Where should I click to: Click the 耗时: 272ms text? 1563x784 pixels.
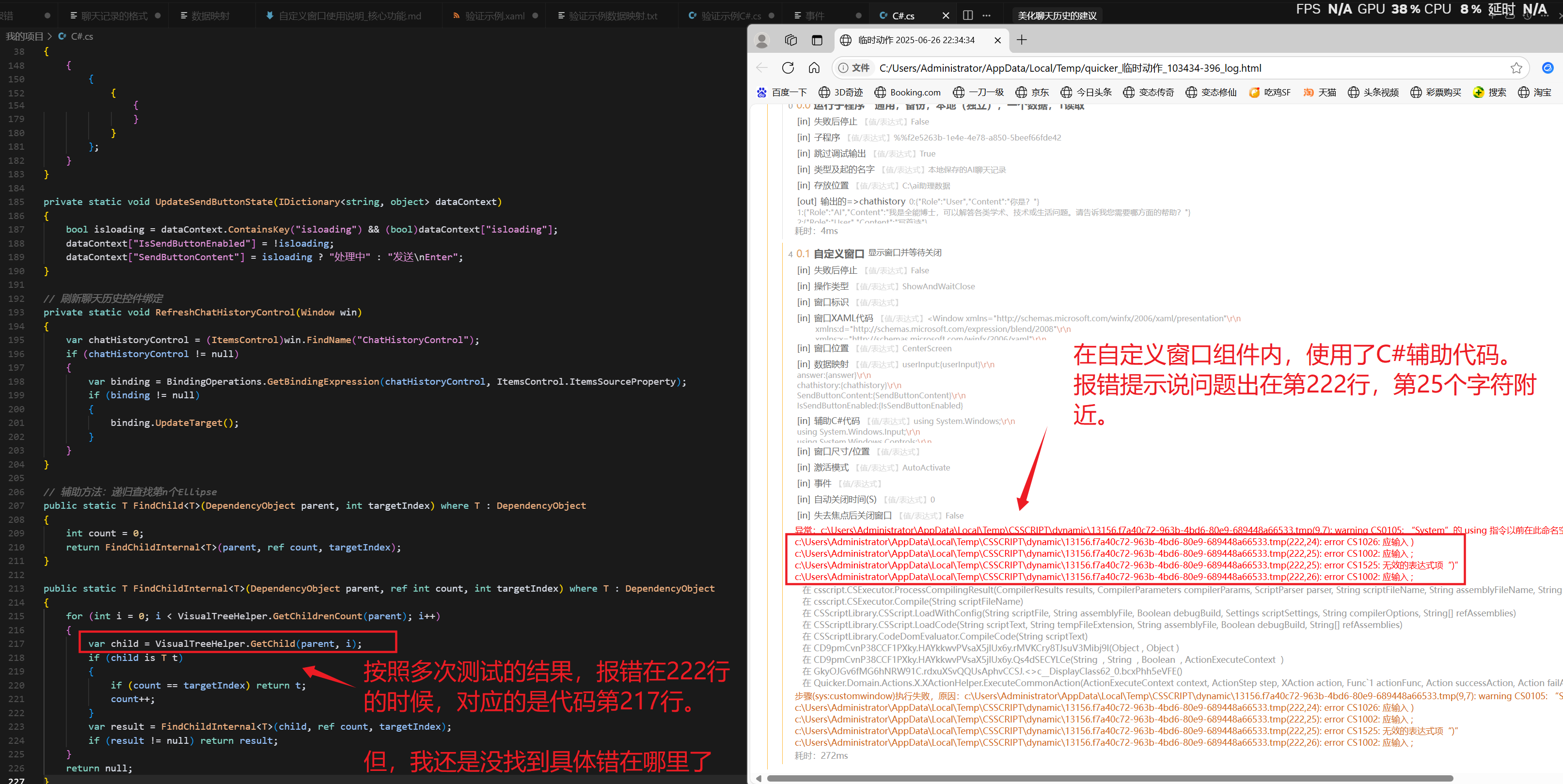821,755
